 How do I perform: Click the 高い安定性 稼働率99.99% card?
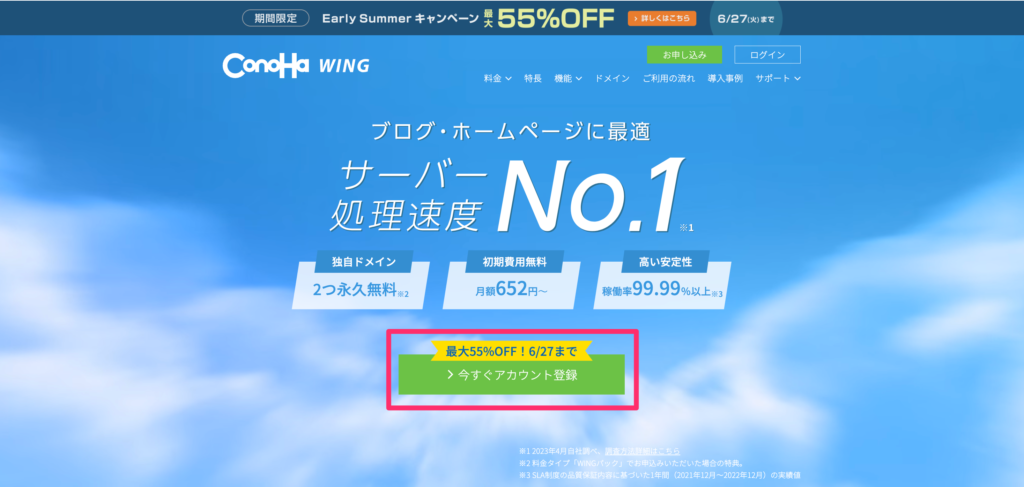click(662, 279)
